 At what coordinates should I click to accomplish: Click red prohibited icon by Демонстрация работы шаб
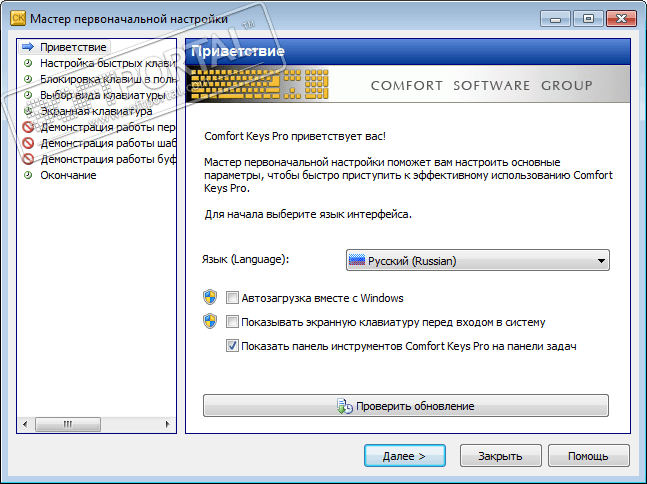click(x=28, y=143)
